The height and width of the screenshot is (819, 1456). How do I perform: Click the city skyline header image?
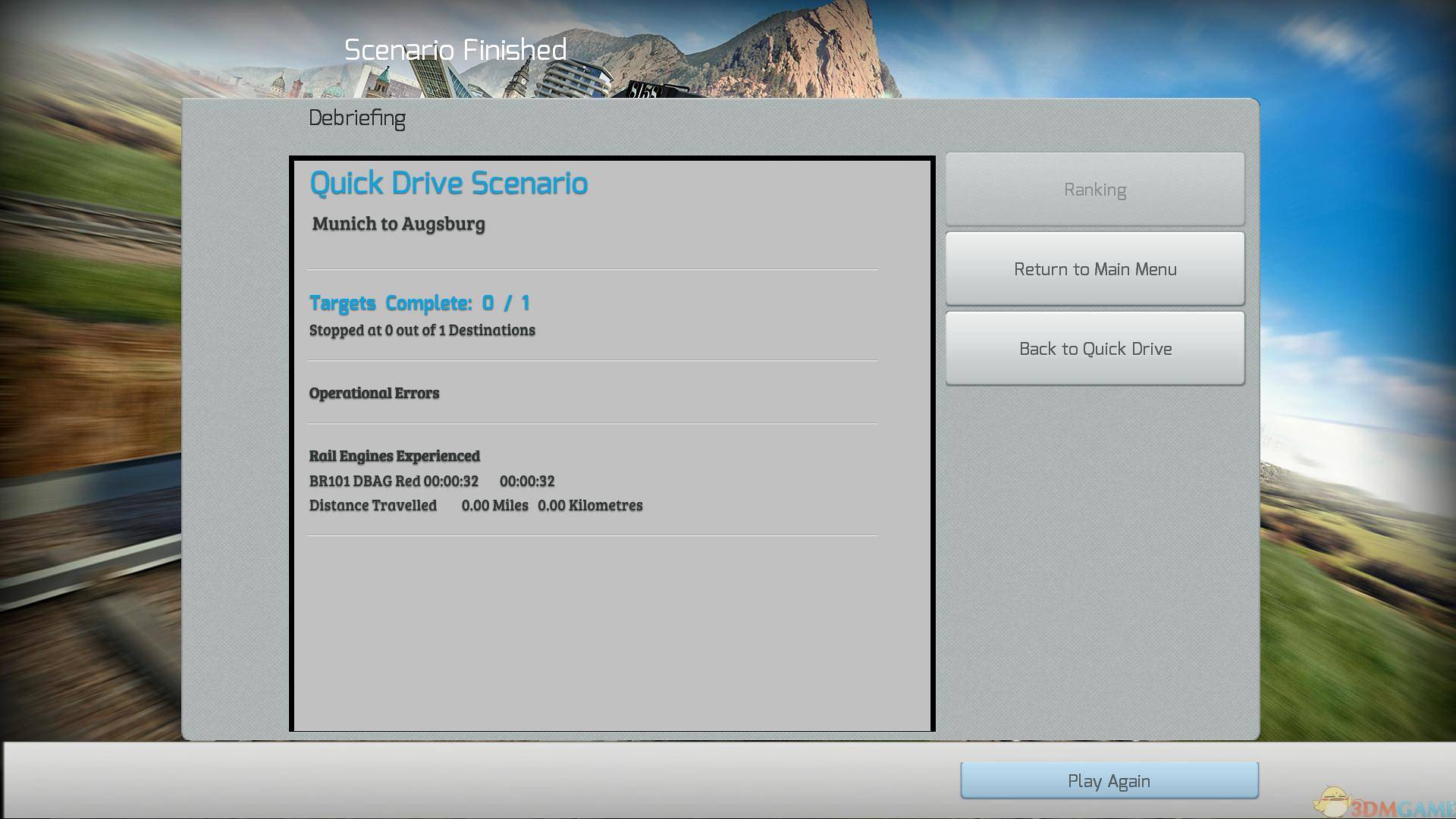pyautogui.click(x=485, y=80)
